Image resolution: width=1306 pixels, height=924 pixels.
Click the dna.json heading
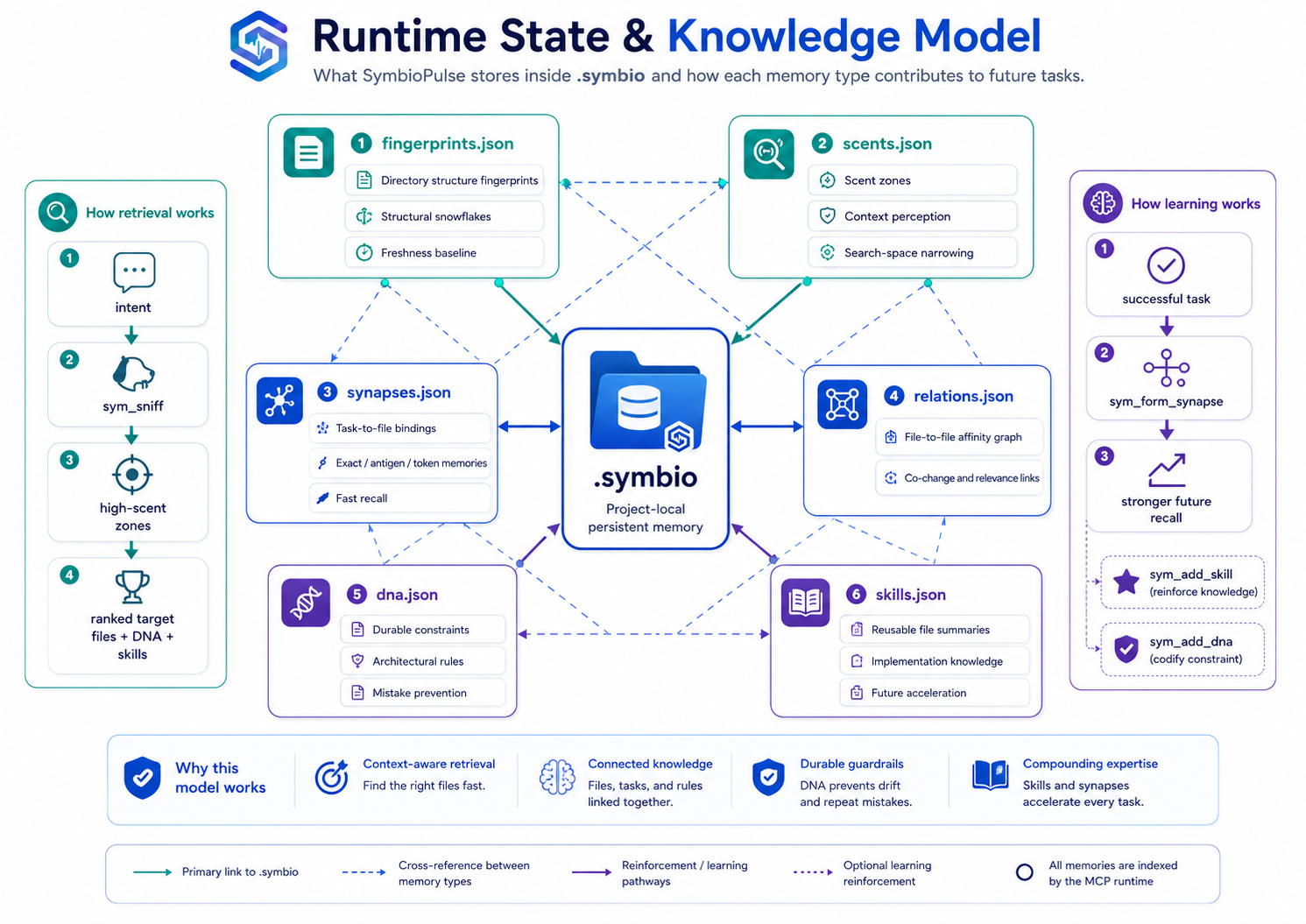(x=407, y=595)
